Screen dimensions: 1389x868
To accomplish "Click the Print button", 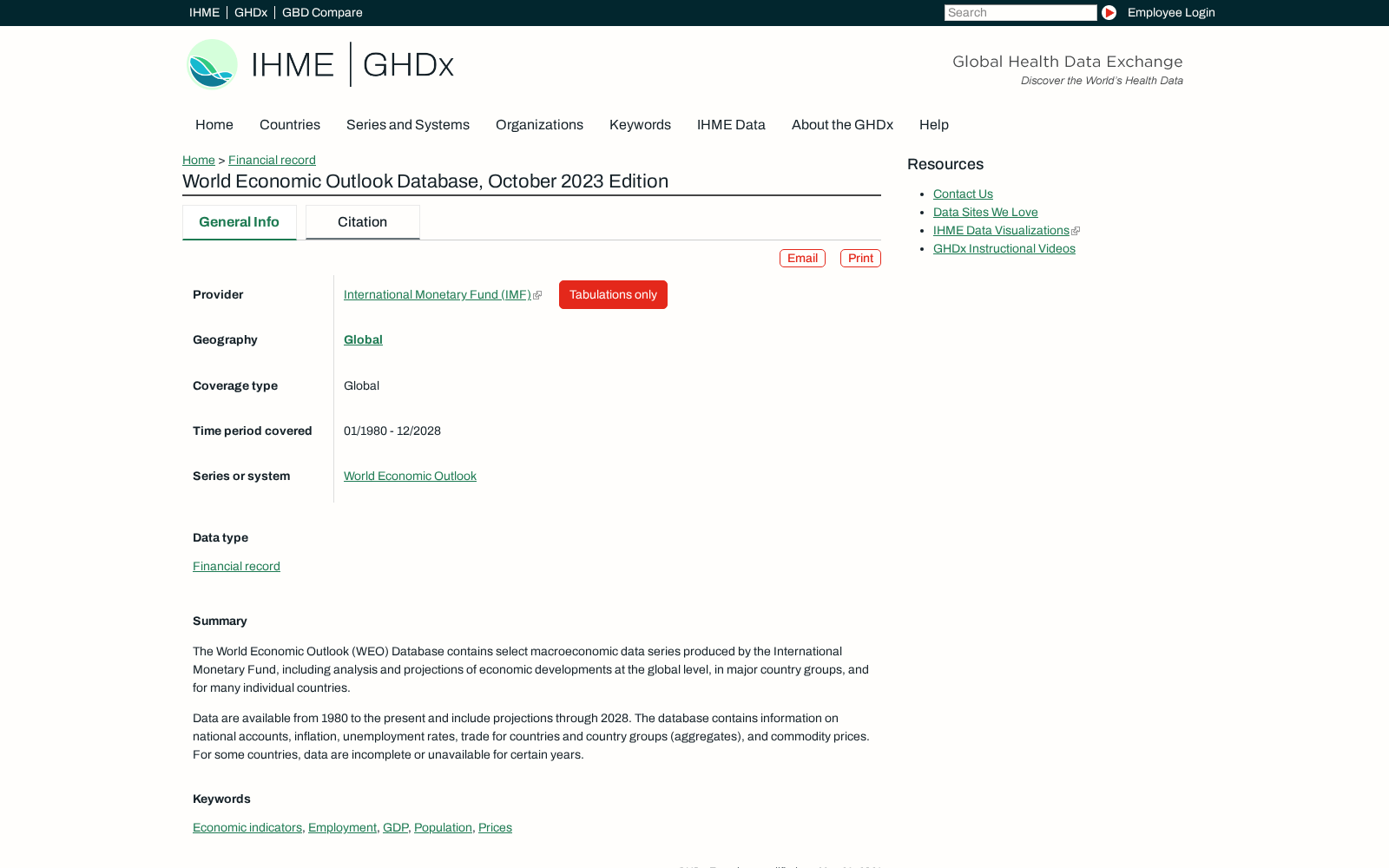I will coord(860,258).
